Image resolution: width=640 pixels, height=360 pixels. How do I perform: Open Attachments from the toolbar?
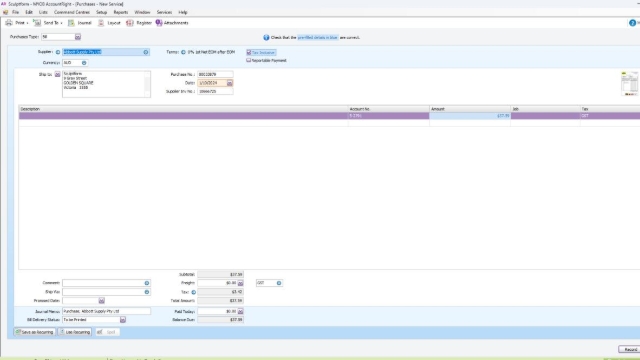pos(172,23)
